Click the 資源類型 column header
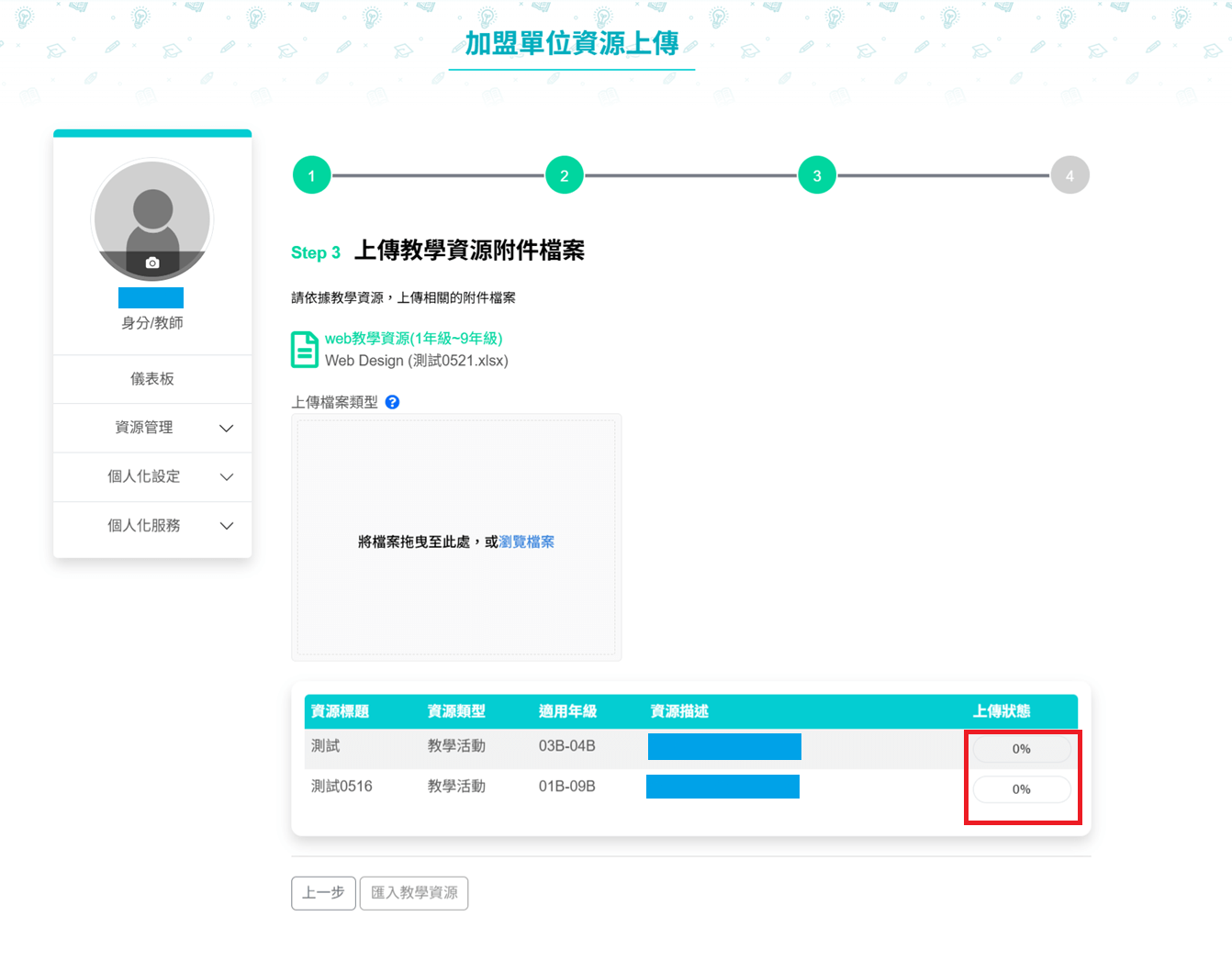The height and width of the screenshot is (972, 1232). (x=456, y=711)
